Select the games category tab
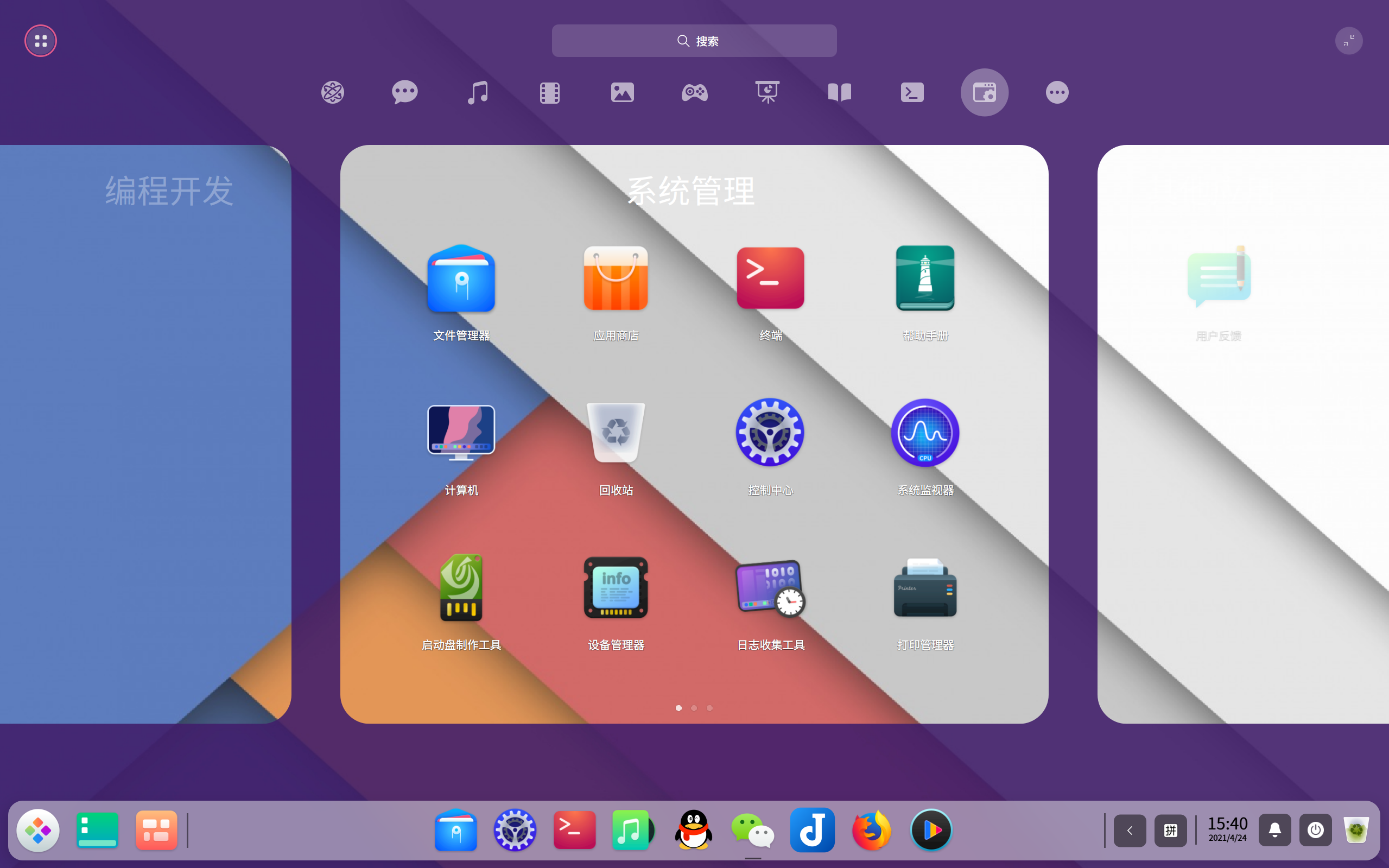This screenshot has height=868, width=1389. (x=695, y=92)
